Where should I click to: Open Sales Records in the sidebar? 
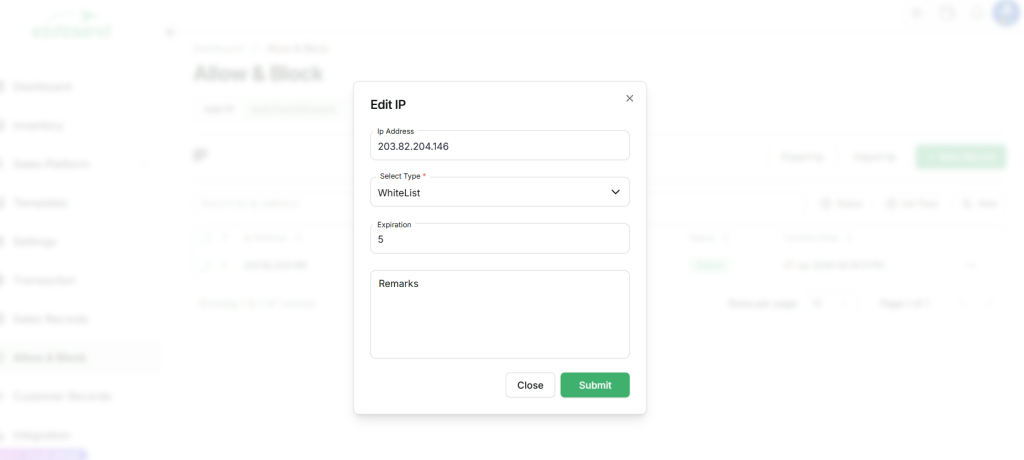click(x=50, y=319)
